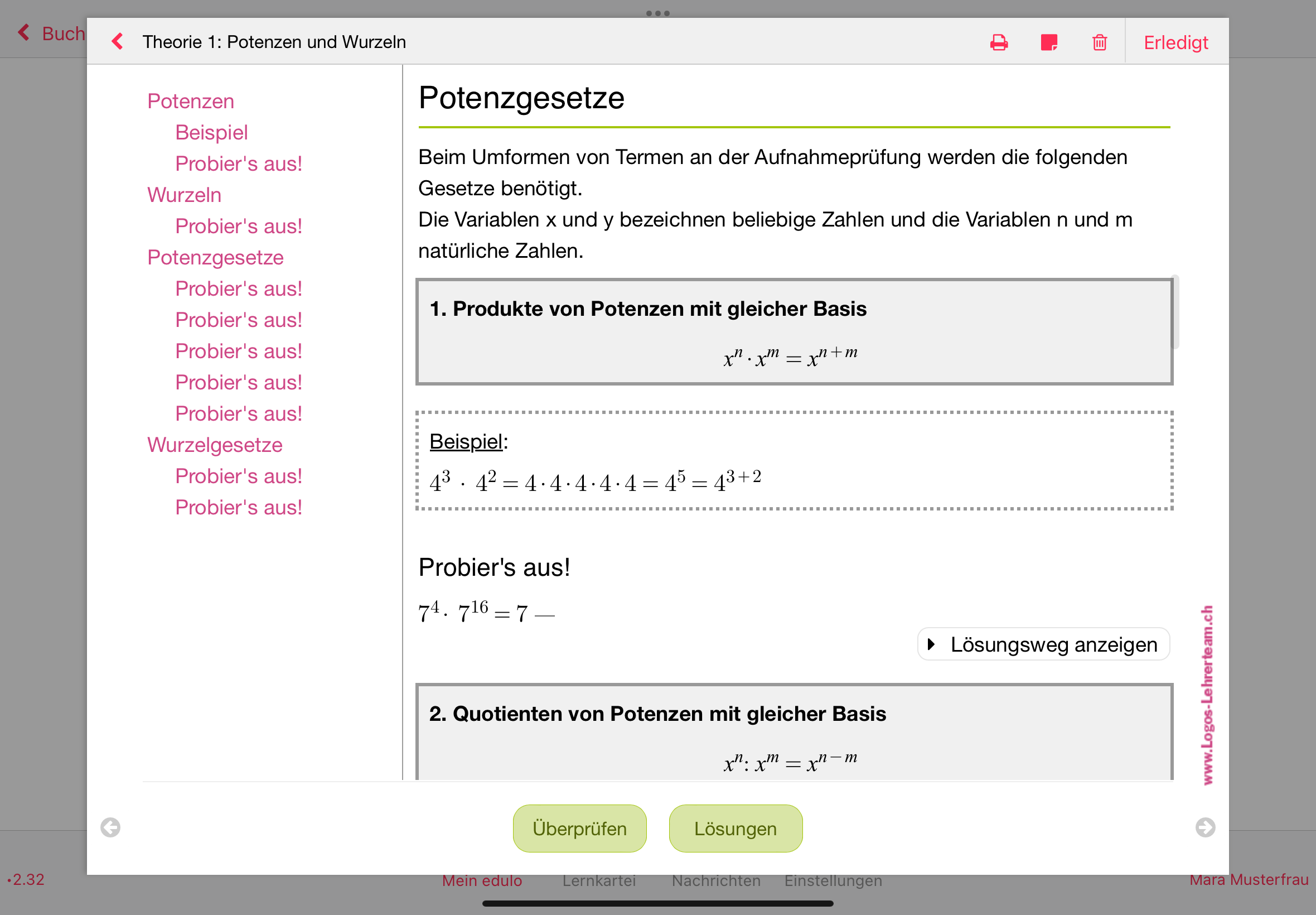Open first Probier's aus! under Potenzgesetze
The height and width of the screenshot is (915, 1316).
click(238, 288)
